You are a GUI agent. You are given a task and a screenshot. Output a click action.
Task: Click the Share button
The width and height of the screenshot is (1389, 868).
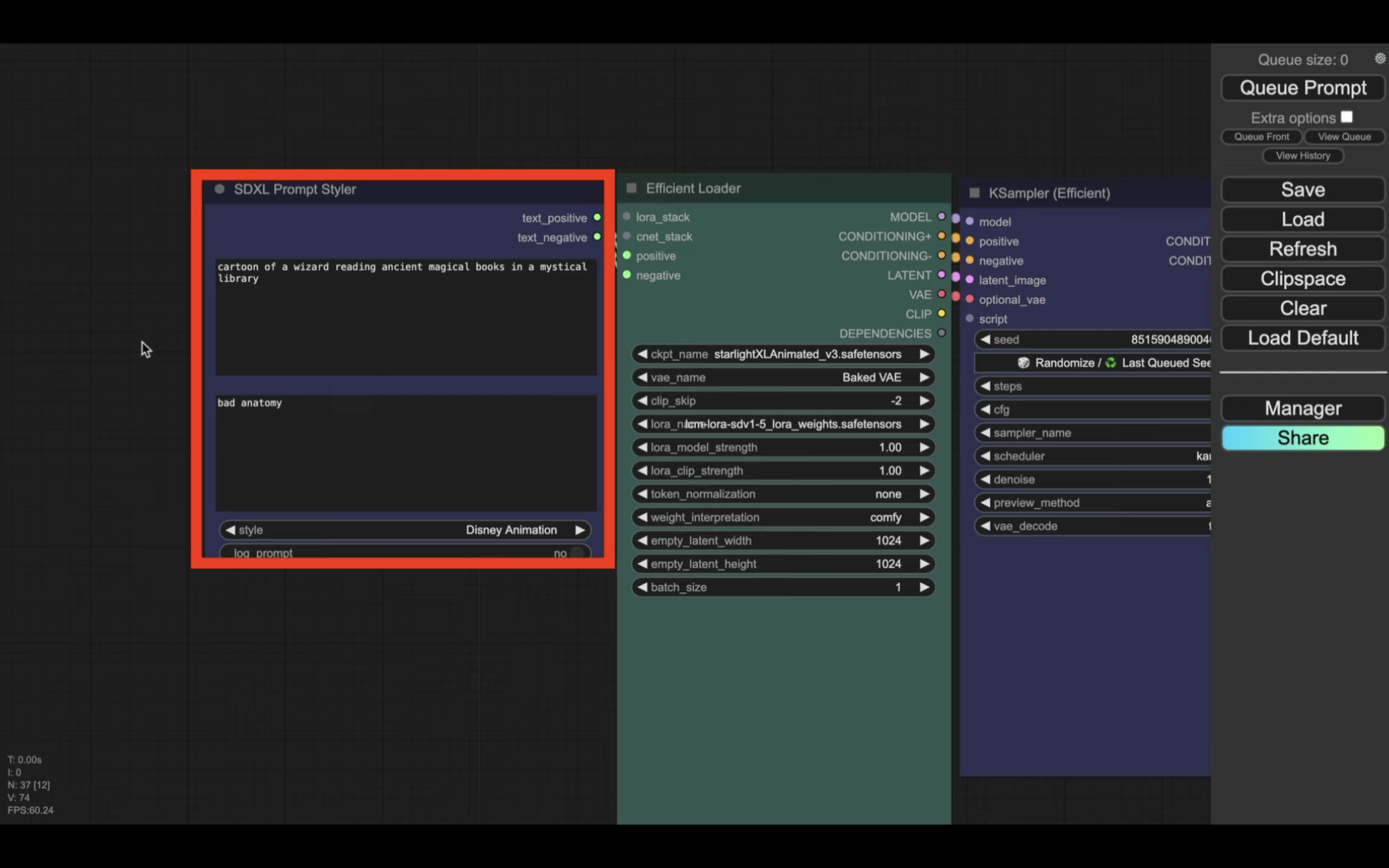pyautogui.click(x=1303, y=438)
